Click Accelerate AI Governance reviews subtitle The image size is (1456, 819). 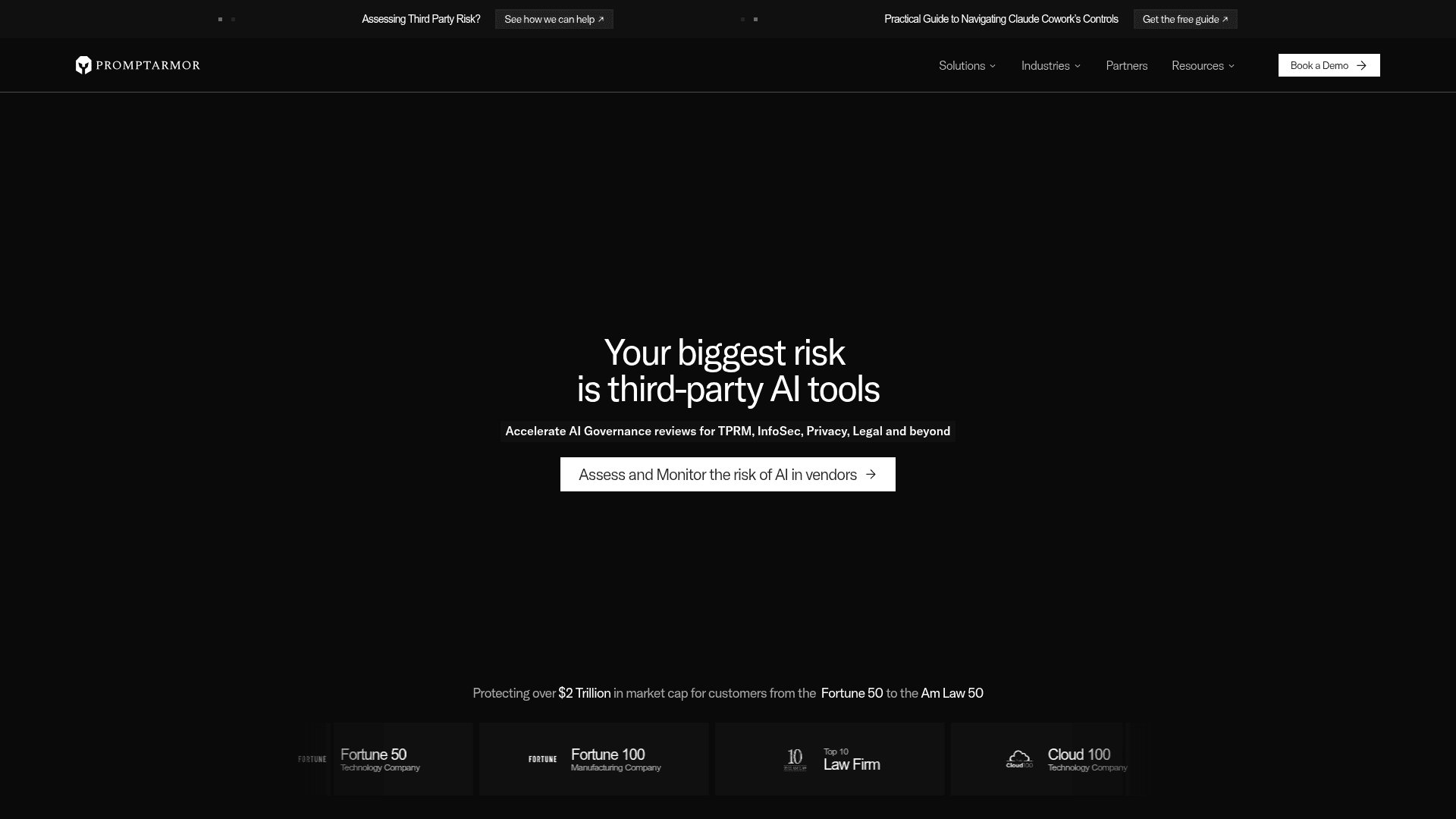pyautogui.click(x=728, y=431)
